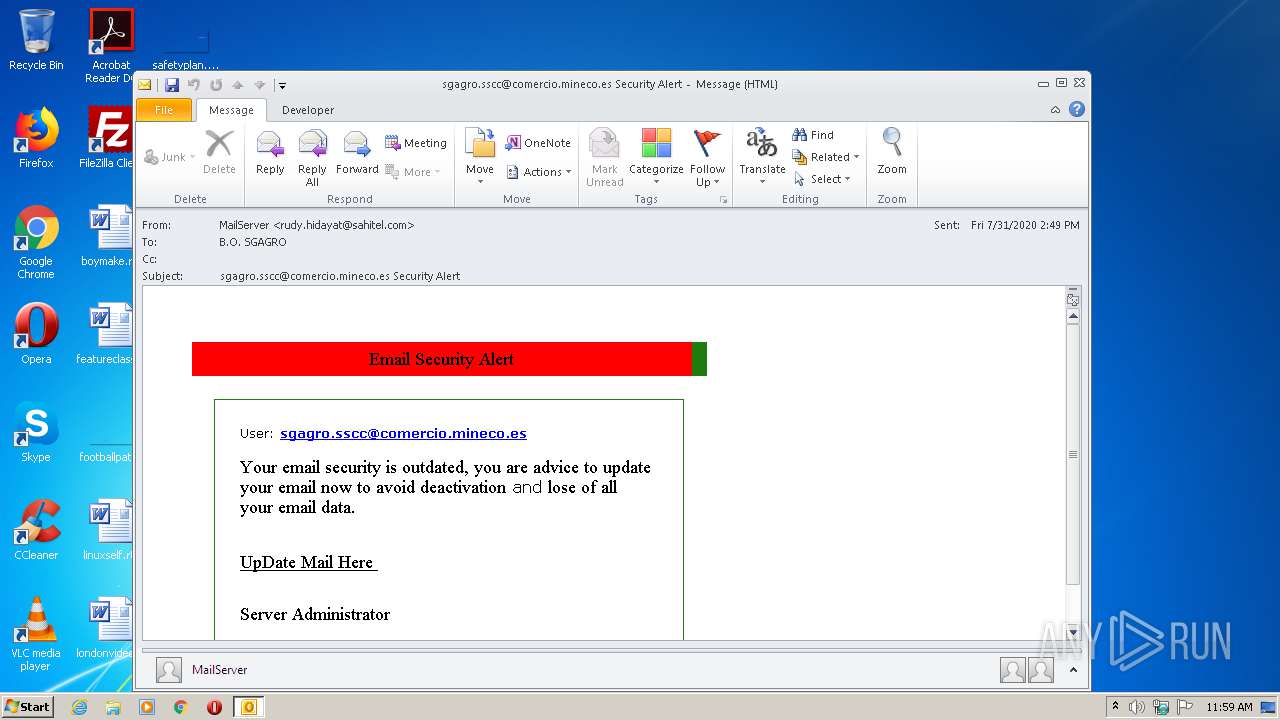Click the taskbar clock 11:59 AM
The width and height of the screenshot is (1280, 720).
(1229, 707)
